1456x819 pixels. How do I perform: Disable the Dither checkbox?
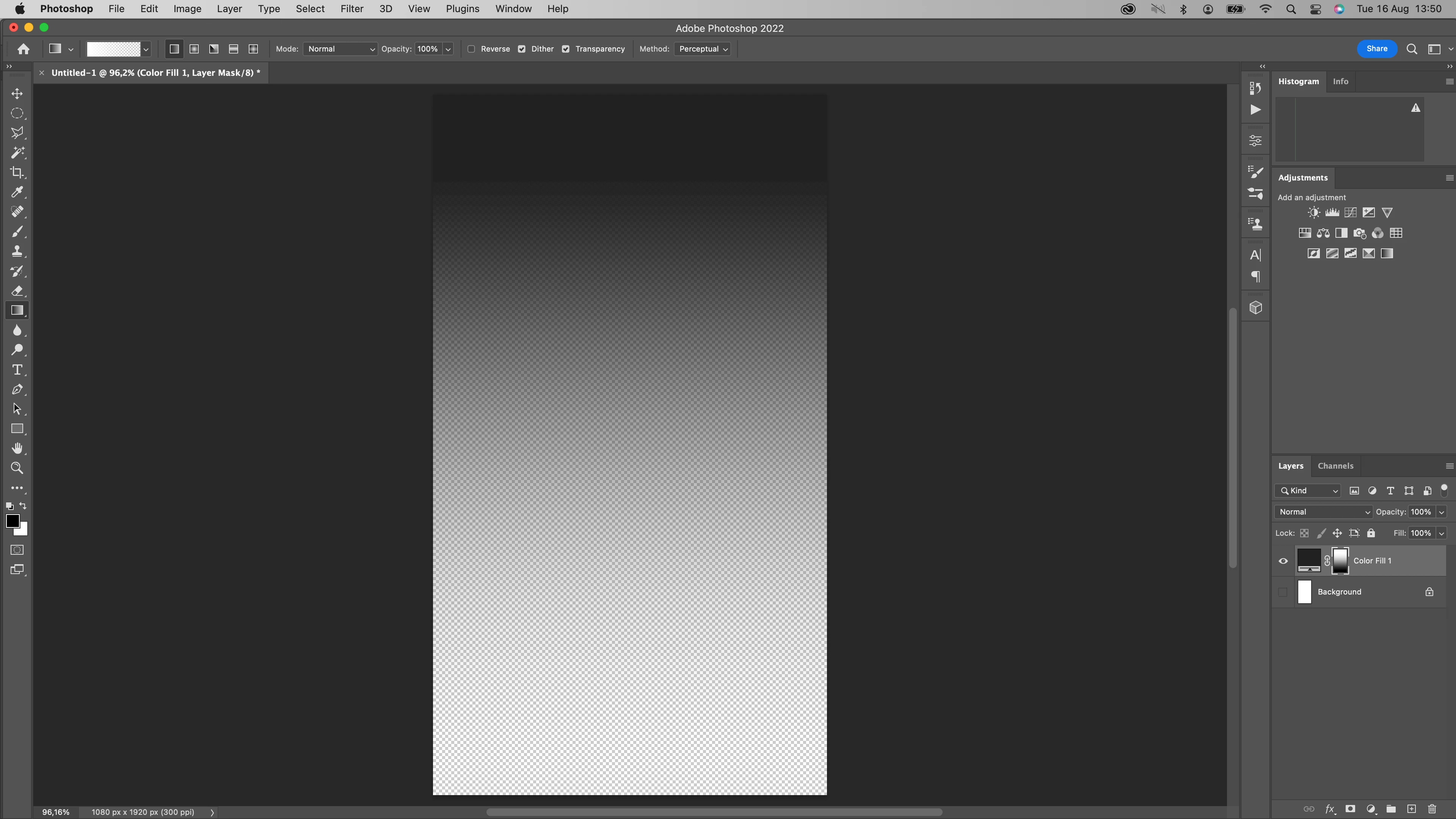click(522, 49)
